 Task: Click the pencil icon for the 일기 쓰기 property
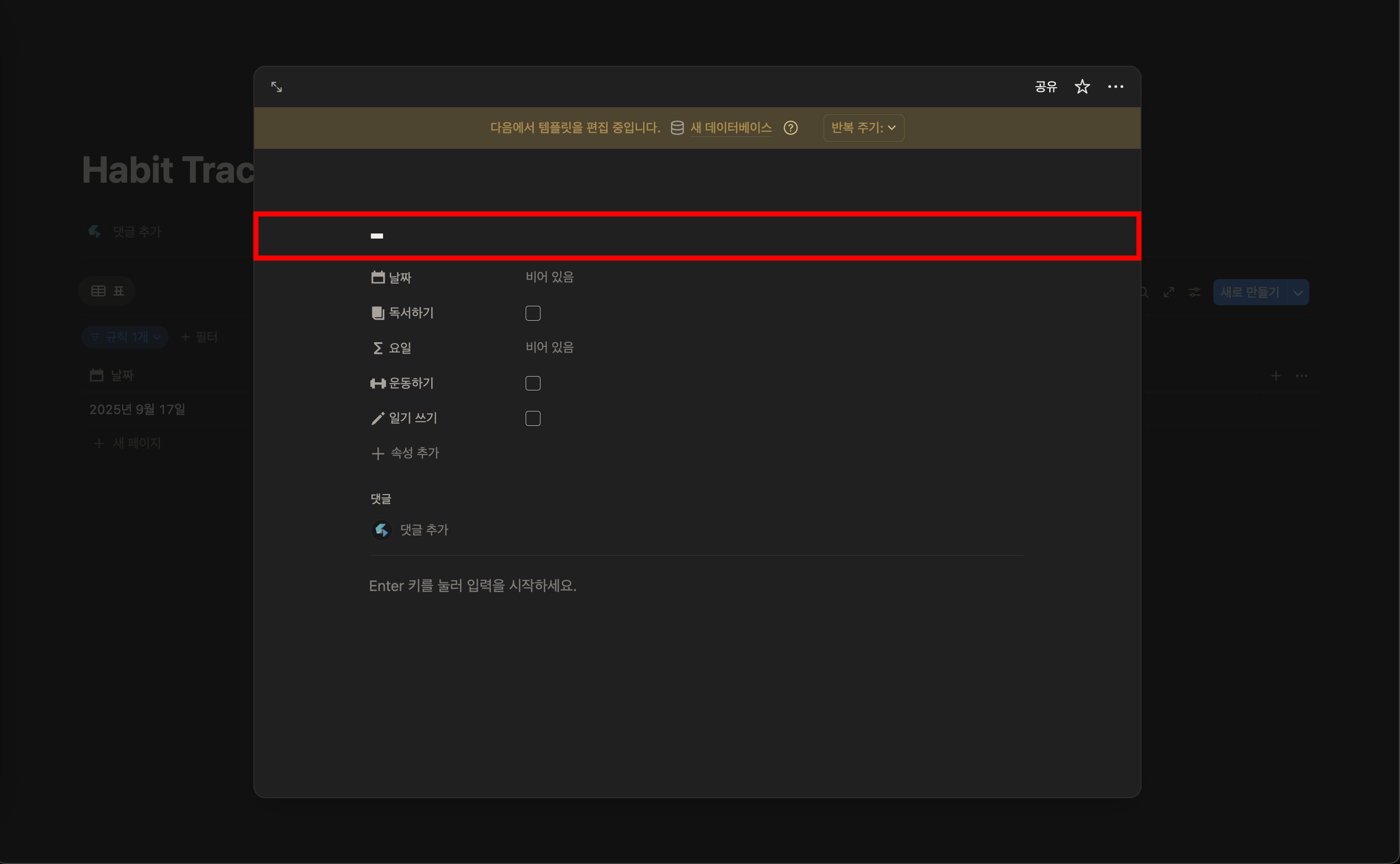[377, 418]
